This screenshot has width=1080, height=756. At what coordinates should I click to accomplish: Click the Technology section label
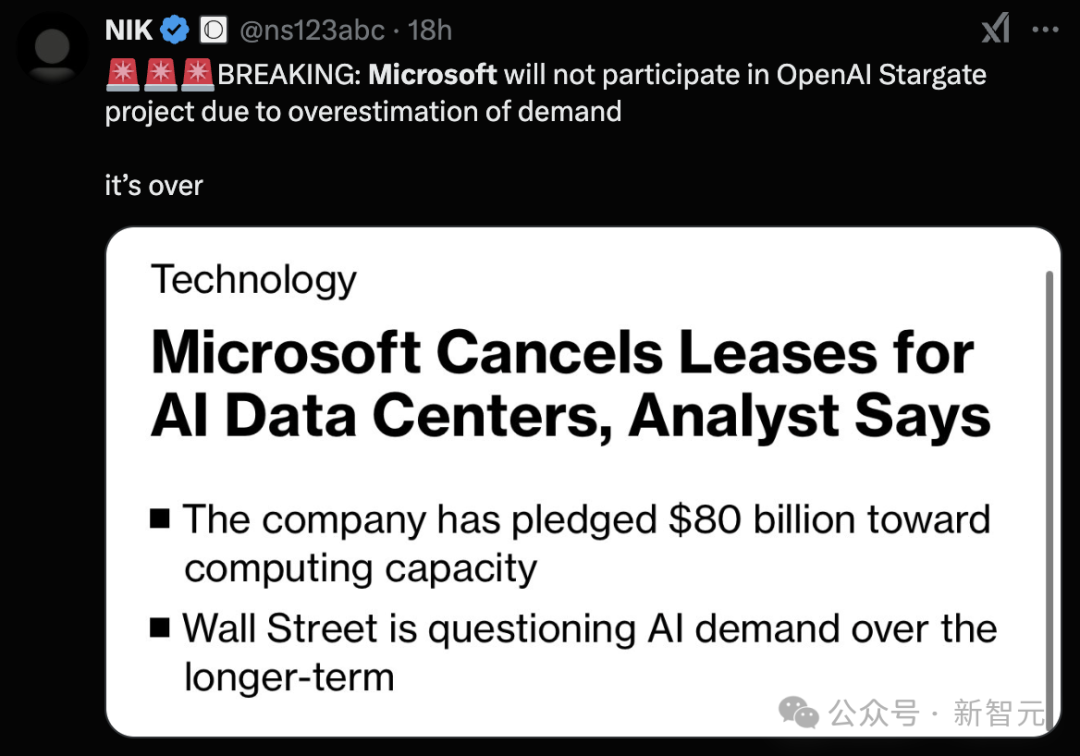click(x=254, y=280)
